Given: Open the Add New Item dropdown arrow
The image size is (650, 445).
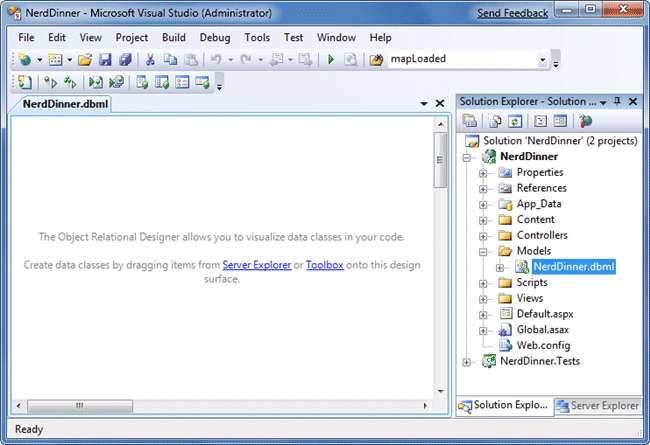Looking at the screenshot, I should (70, 60).
